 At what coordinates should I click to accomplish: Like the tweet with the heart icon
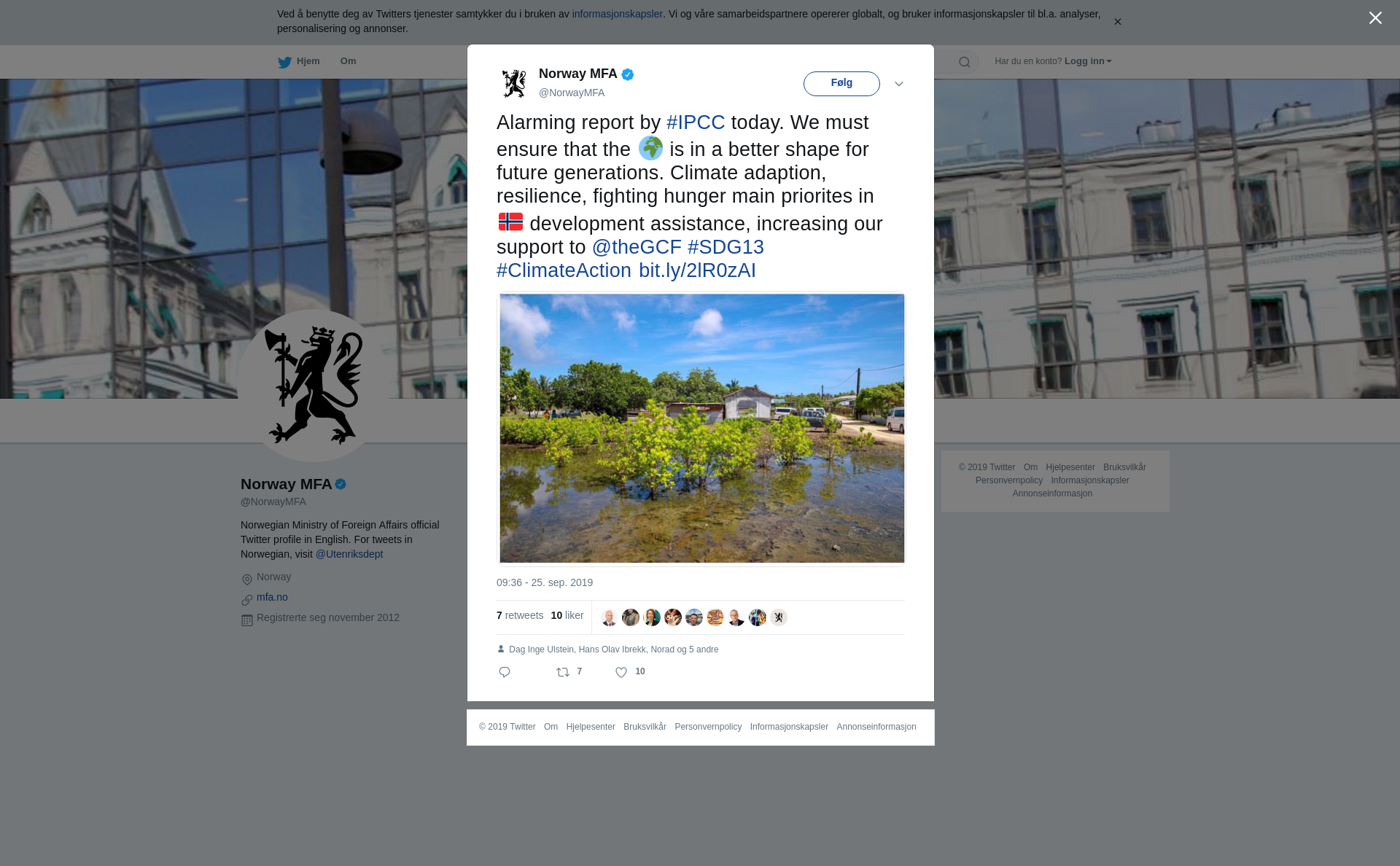point(621,672)
